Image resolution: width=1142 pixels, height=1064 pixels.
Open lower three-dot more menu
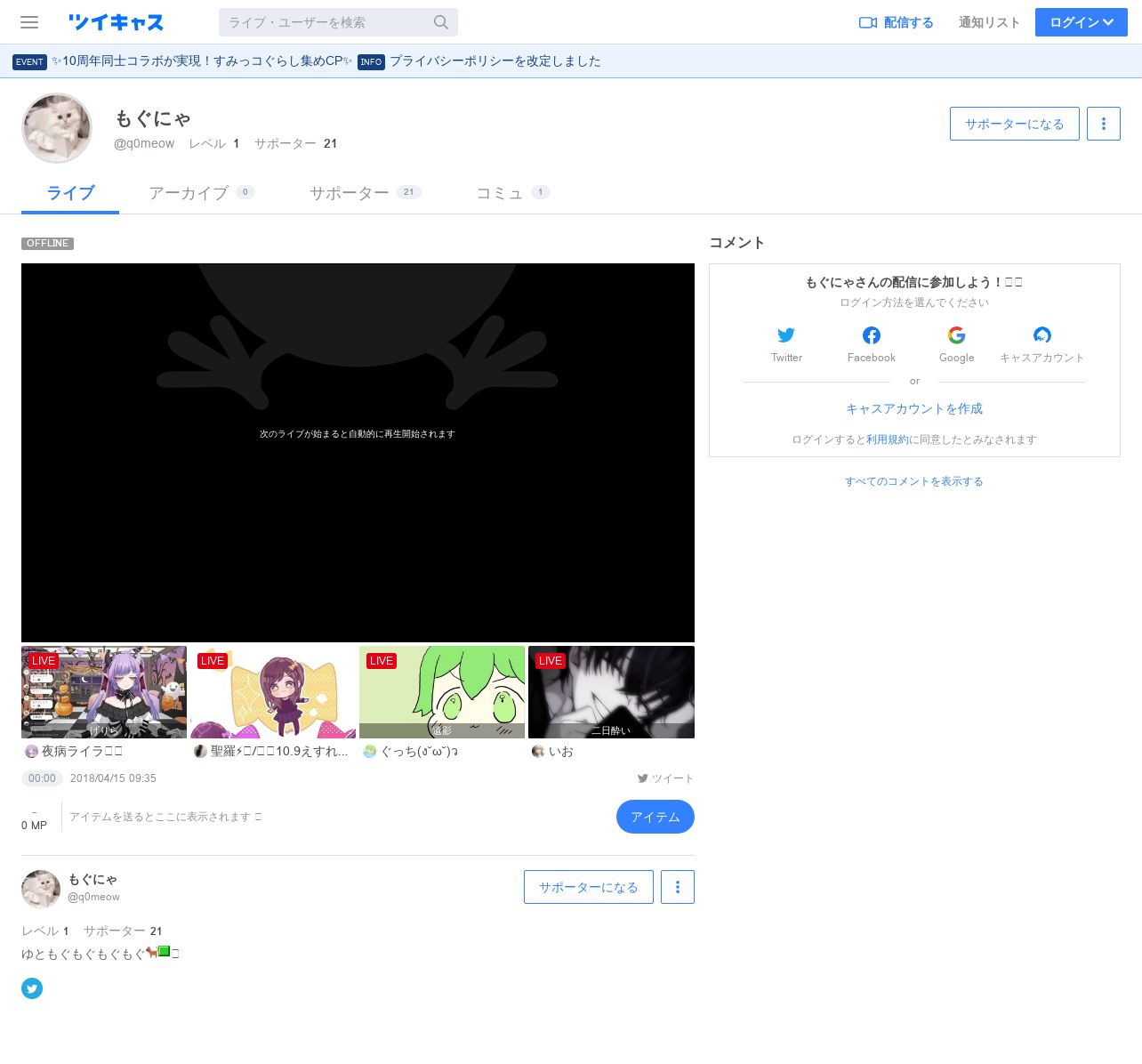[x=678, y=887]
